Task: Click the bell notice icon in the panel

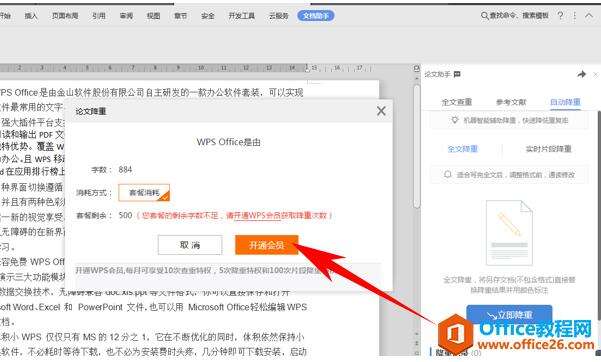Action: click(x=448, y=174)
